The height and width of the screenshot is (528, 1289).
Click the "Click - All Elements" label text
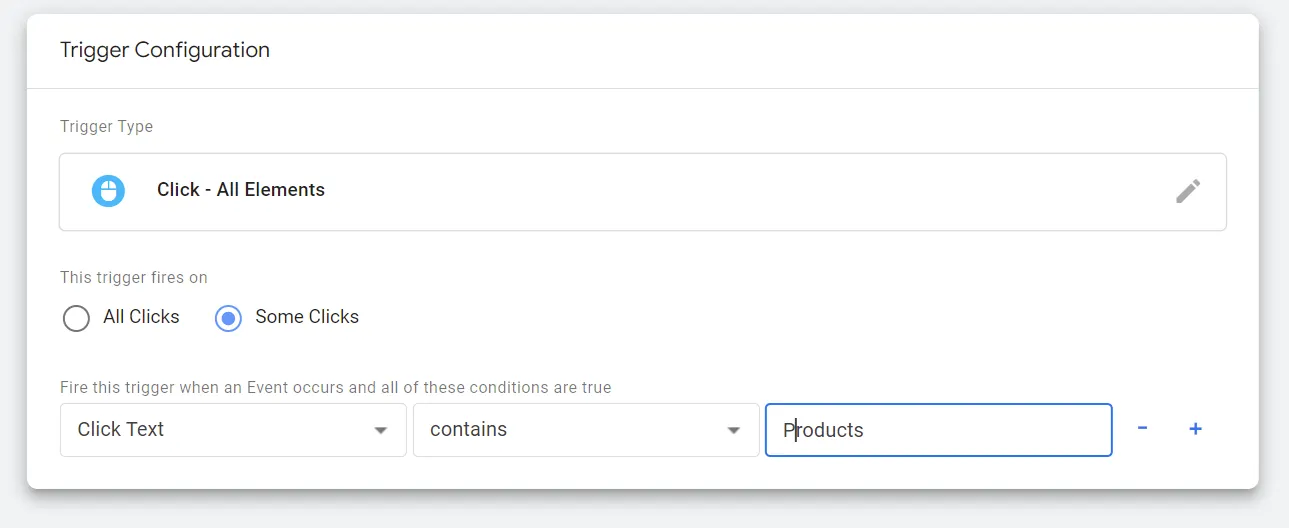[240, 190]
